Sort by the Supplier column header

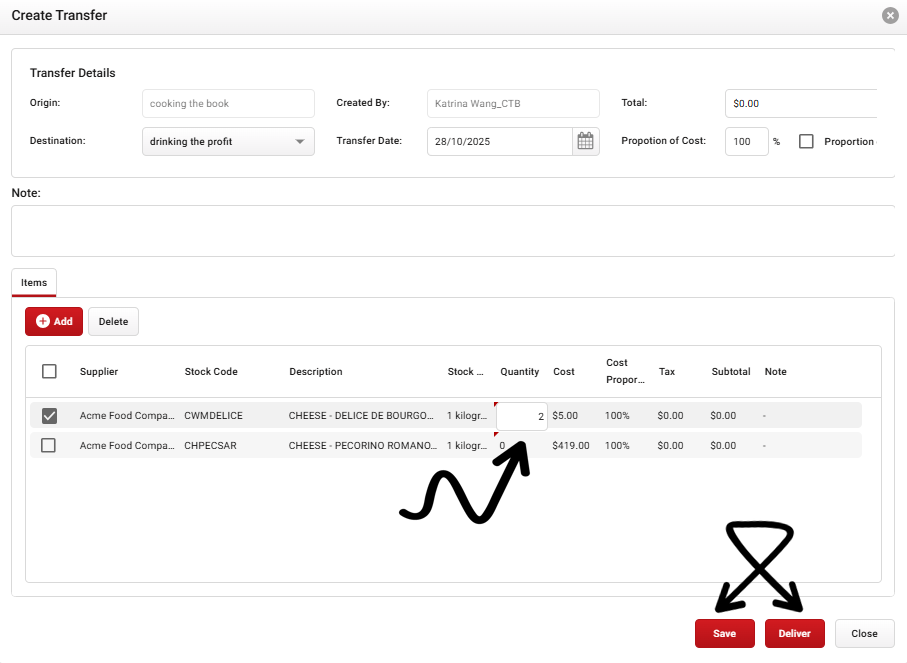[x=99, y=371]
